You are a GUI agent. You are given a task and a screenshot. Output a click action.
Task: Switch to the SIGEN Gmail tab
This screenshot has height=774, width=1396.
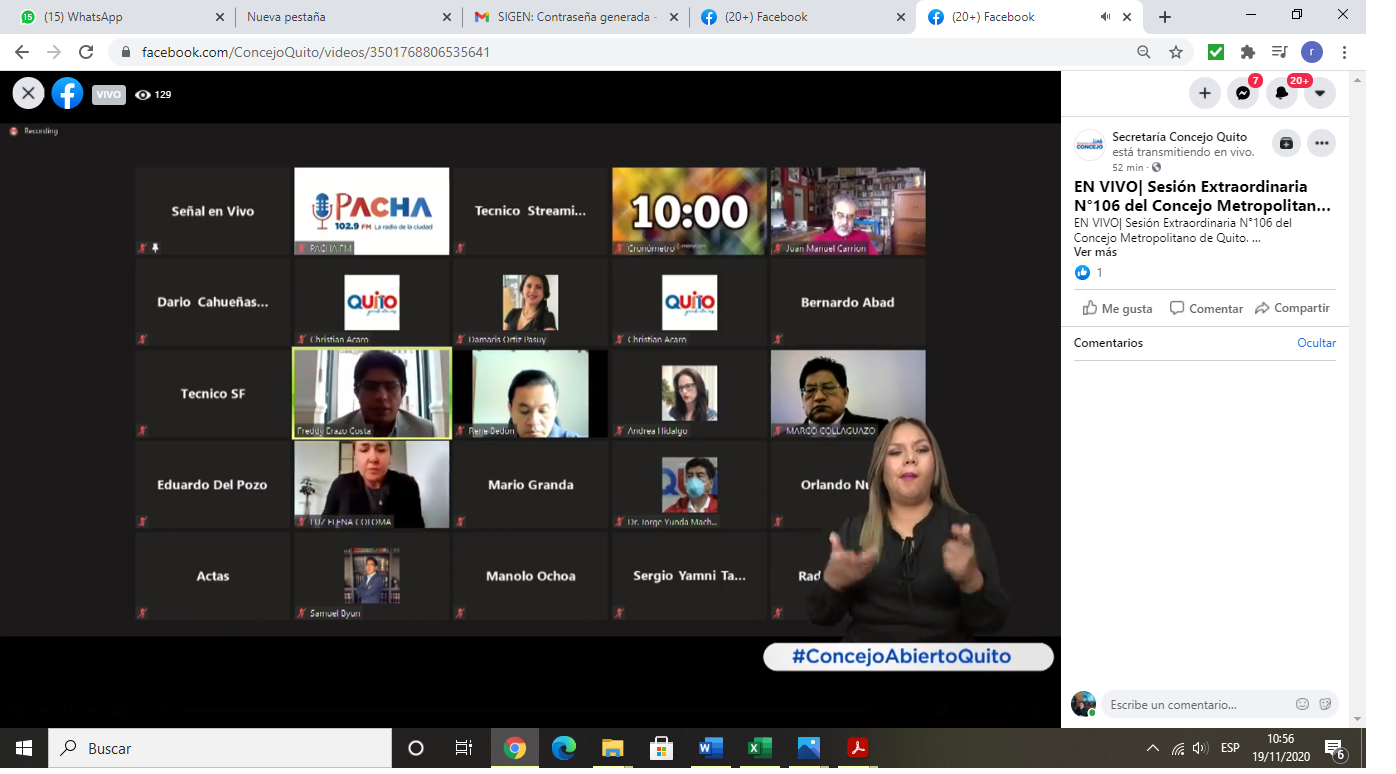575,17
